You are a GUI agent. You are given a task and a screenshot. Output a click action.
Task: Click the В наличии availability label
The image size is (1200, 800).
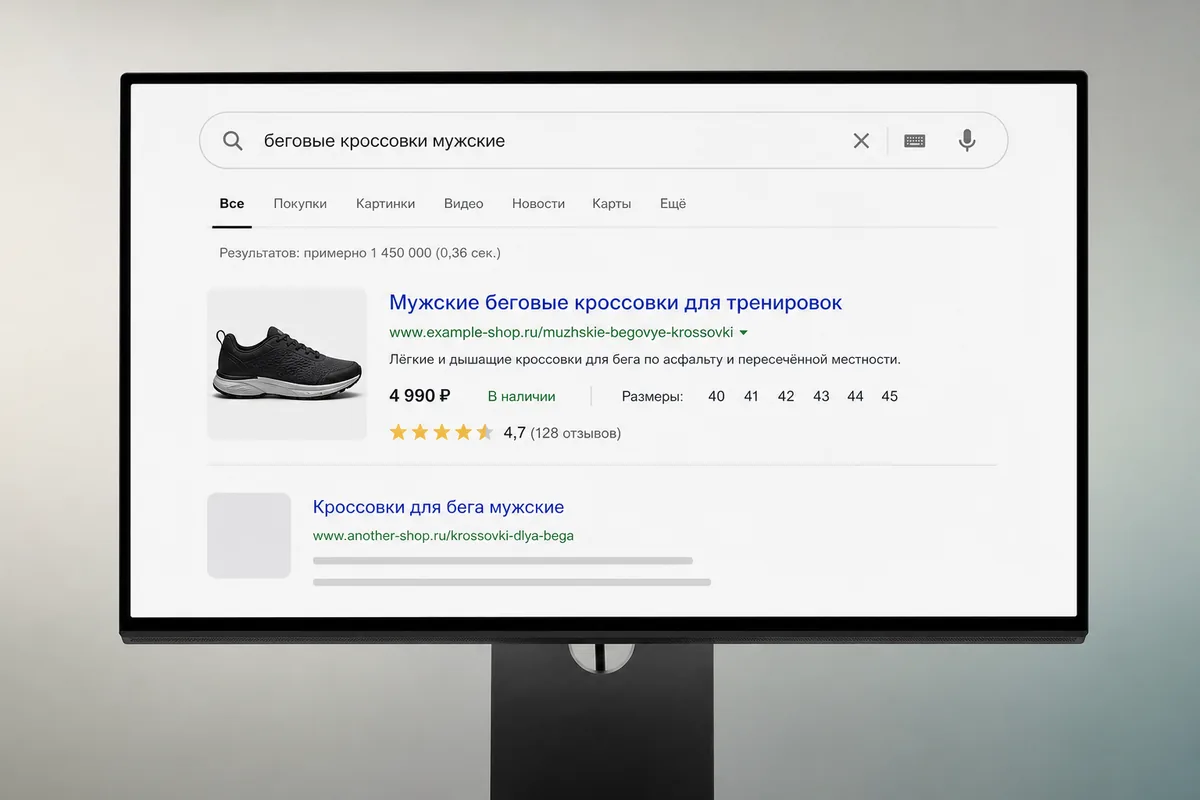521,396
